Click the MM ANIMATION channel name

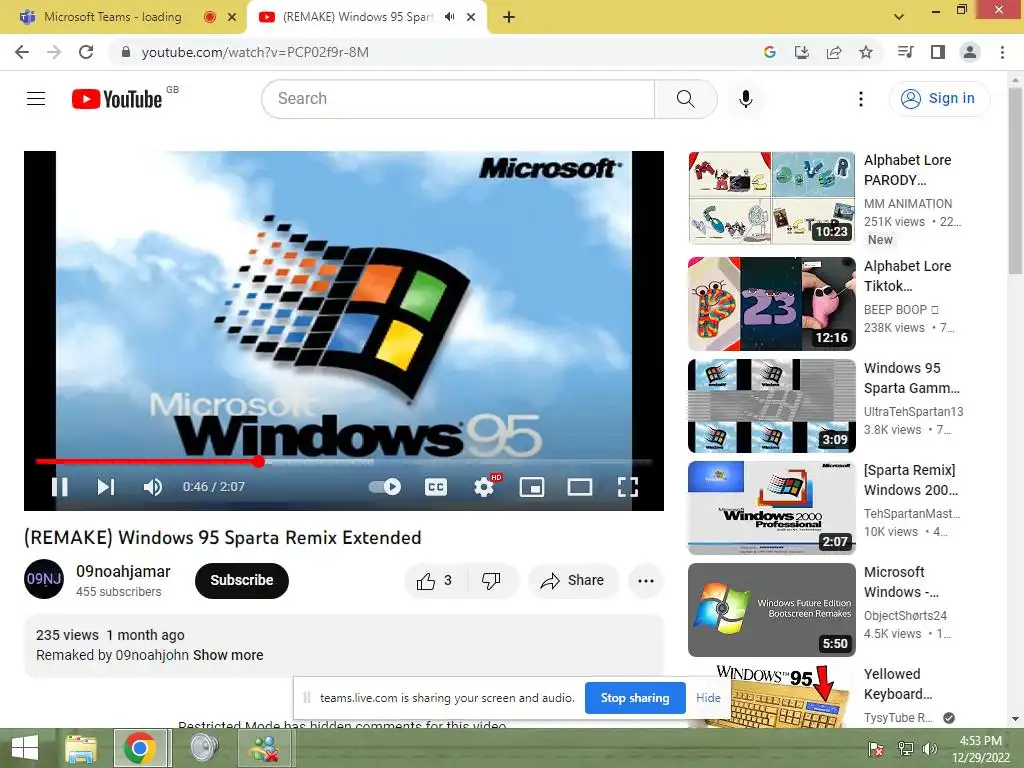tap(908, 204)
